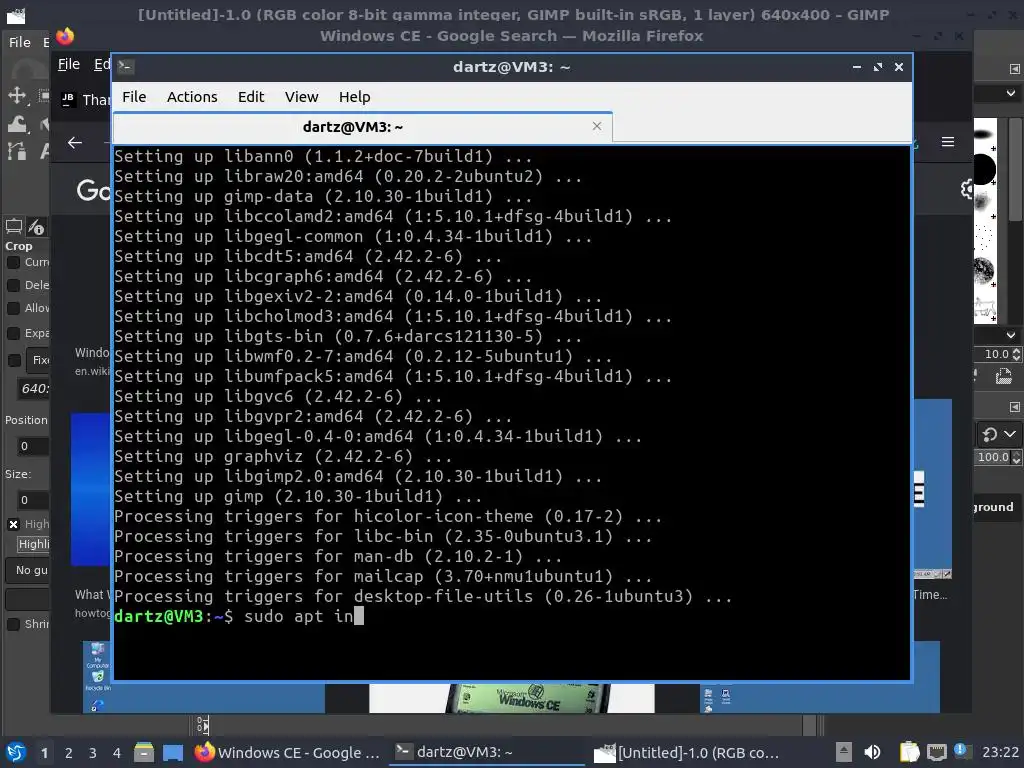Open the terminal File menu

pos(134,97)
